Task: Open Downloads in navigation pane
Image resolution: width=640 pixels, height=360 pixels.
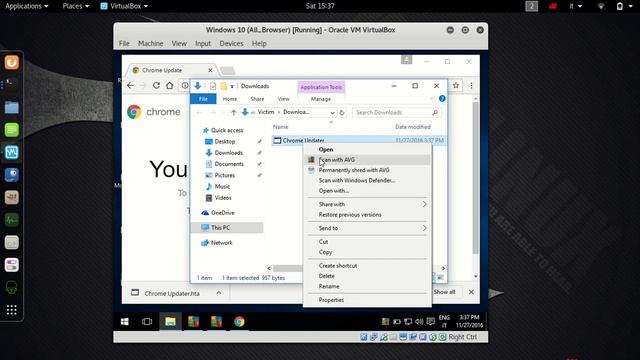Action: (x=229, y=153)
